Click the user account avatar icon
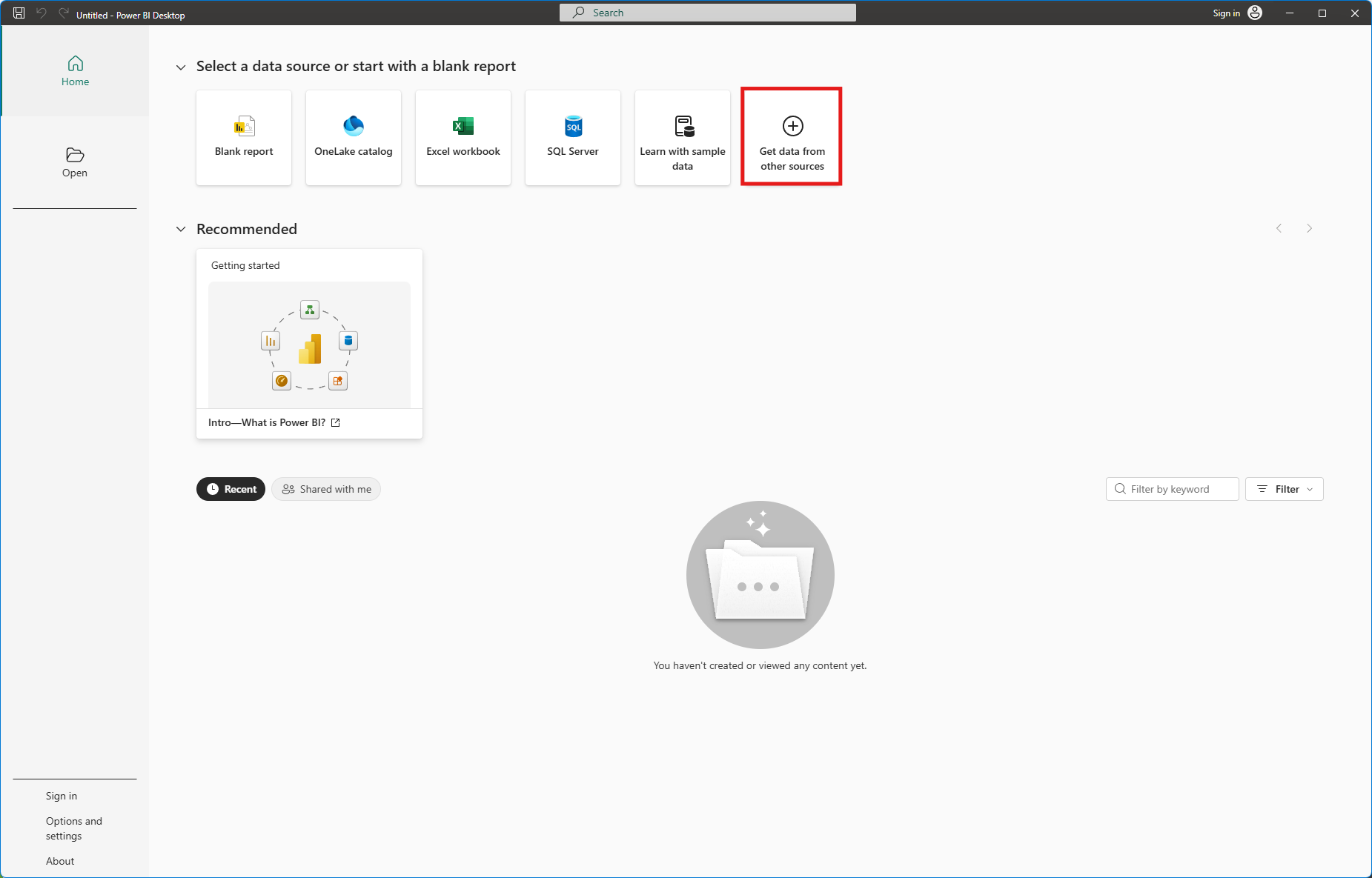 1255,13
